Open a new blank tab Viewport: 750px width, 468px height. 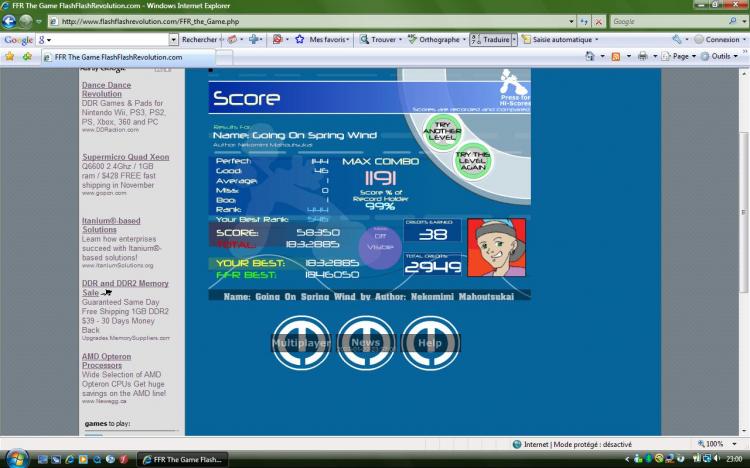pos(224,57)
